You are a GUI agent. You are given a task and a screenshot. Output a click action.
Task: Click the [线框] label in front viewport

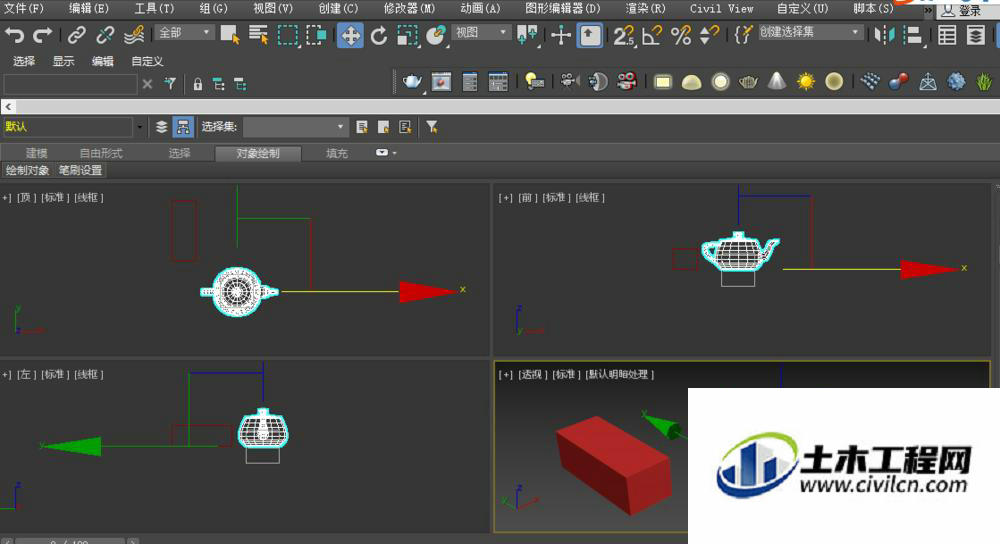click(x=590, y=198)
